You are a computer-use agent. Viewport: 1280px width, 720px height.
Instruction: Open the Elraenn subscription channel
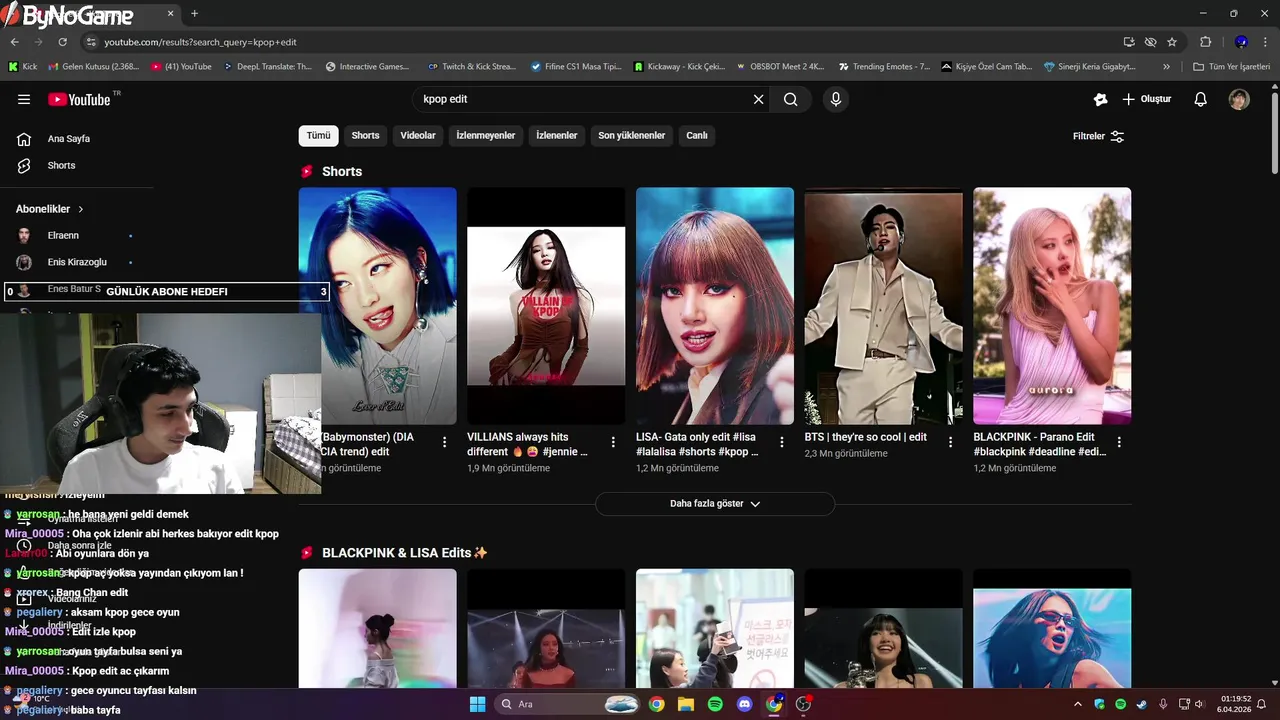63,235
